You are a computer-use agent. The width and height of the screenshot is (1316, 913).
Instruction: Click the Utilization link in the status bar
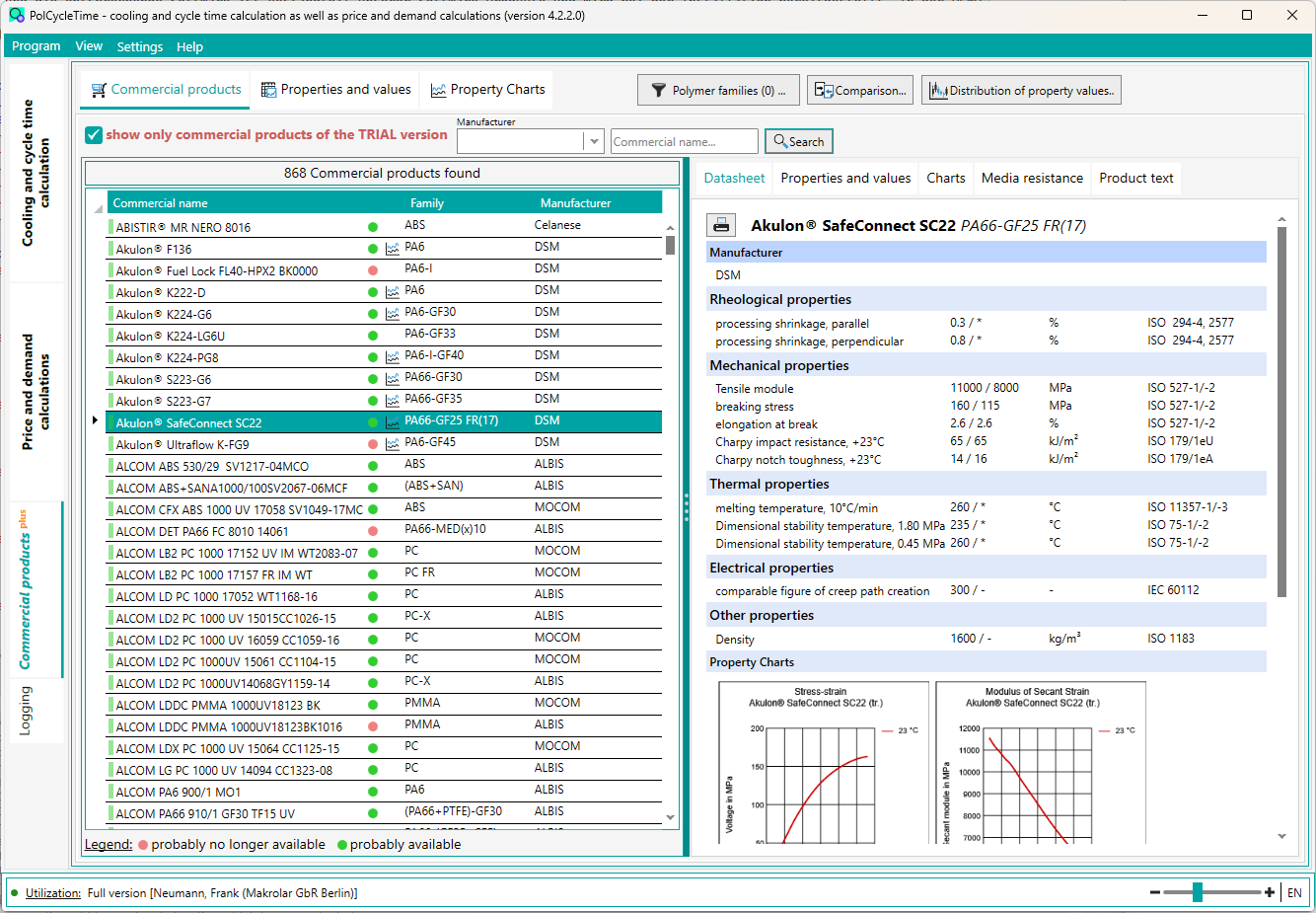click(x=53, y=893)
